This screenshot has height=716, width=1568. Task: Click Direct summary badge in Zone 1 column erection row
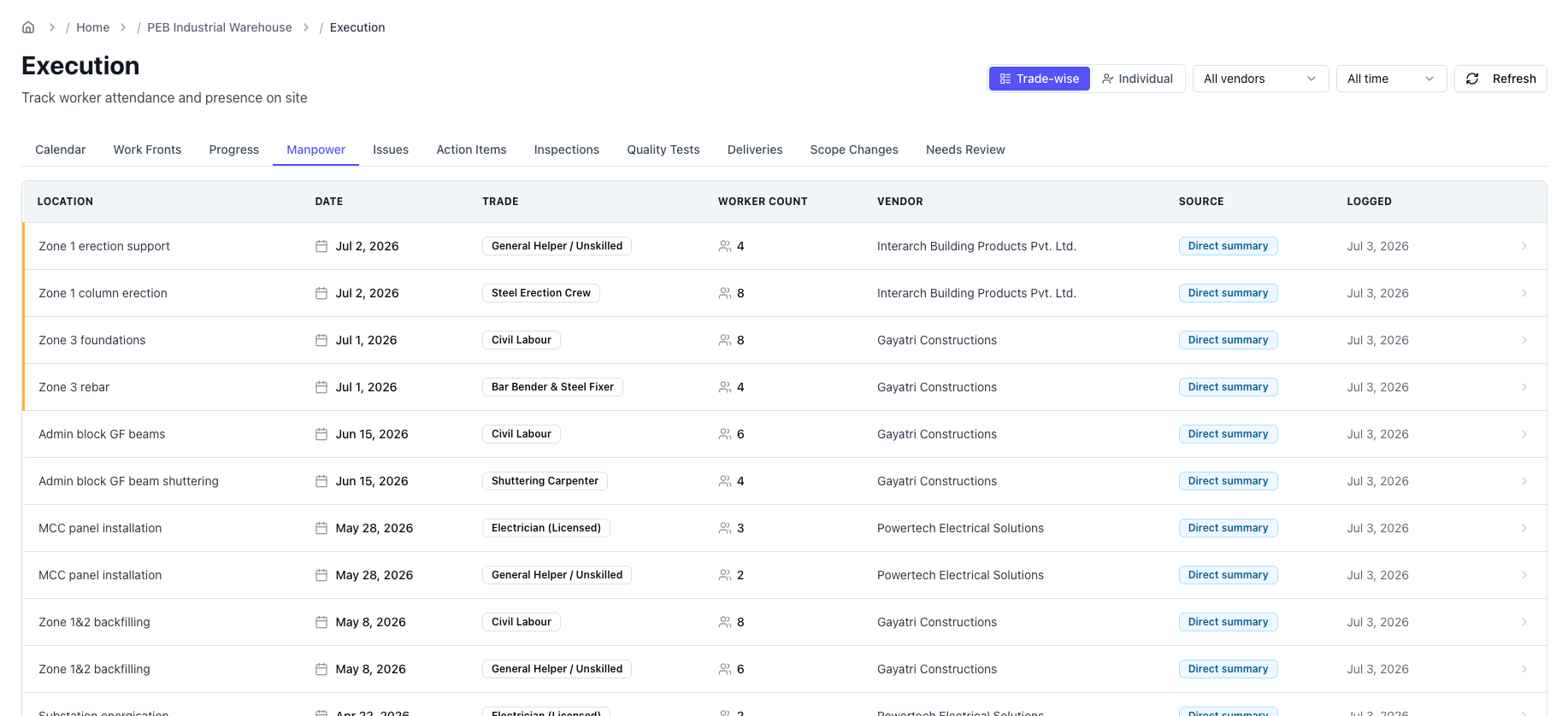pos(1228,293)
